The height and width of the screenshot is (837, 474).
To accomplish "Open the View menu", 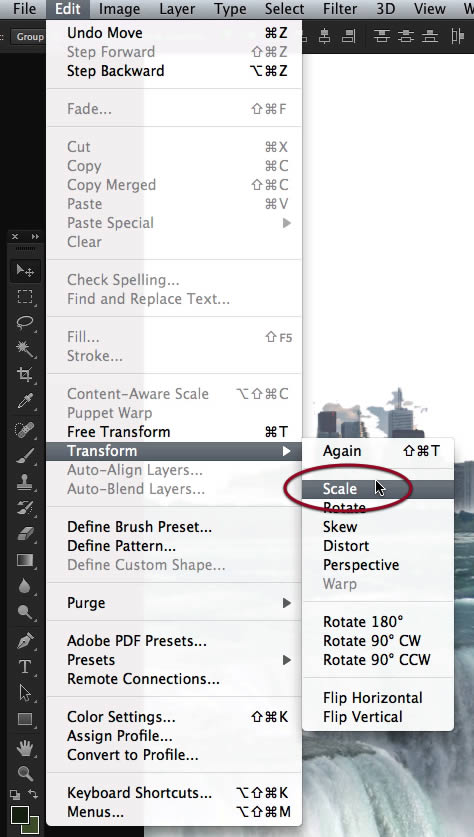I will [x=430, y=9].
